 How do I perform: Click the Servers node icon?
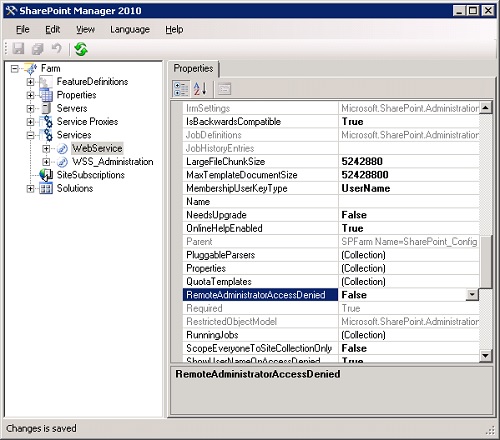pos(46,108)
